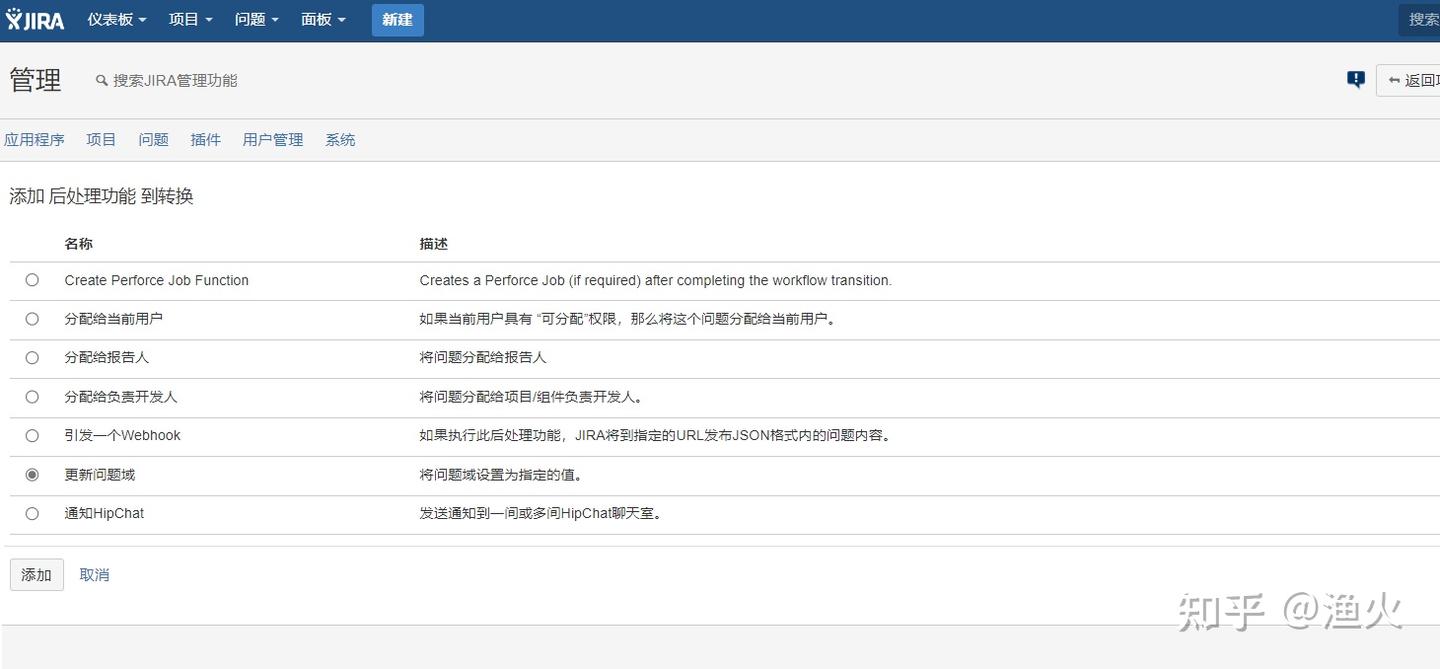1440x669 pixels.
Task: Click the magnifier icon in admin search
Action: click(101, 81)
